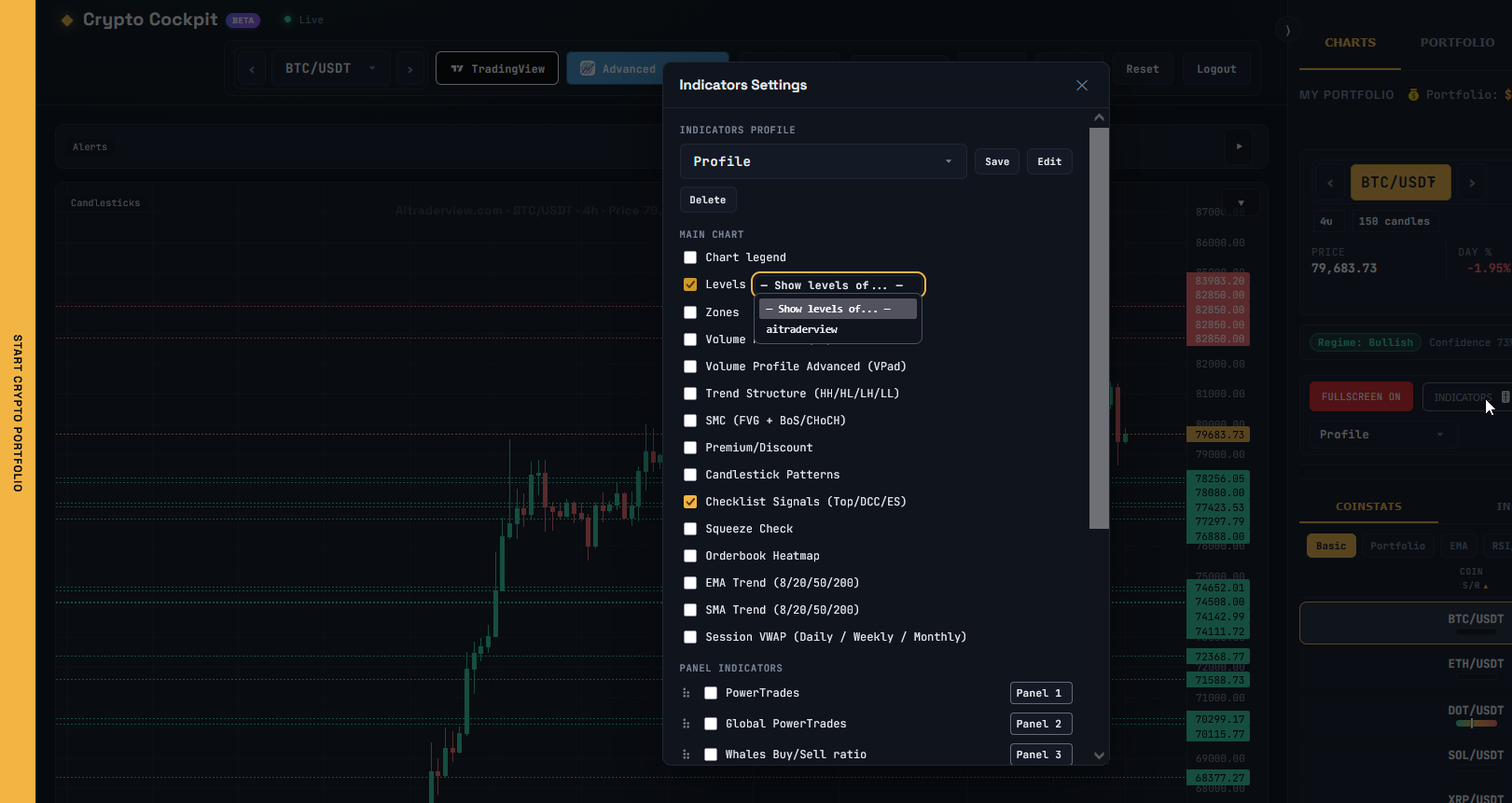Screen dimensions: 1512x803
Task: Open the BTC/USDT pair selector dropdown
Action: pyautogui.click(x=330, y=69)
